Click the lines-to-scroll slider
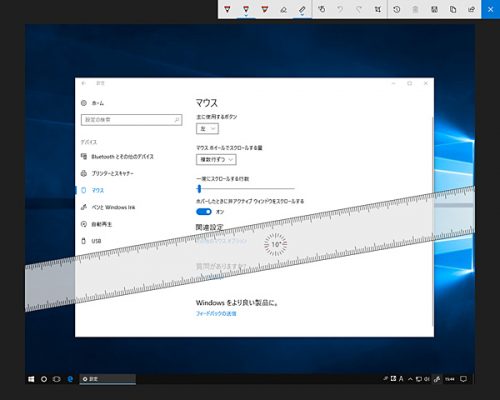 (x=245, y=189)
